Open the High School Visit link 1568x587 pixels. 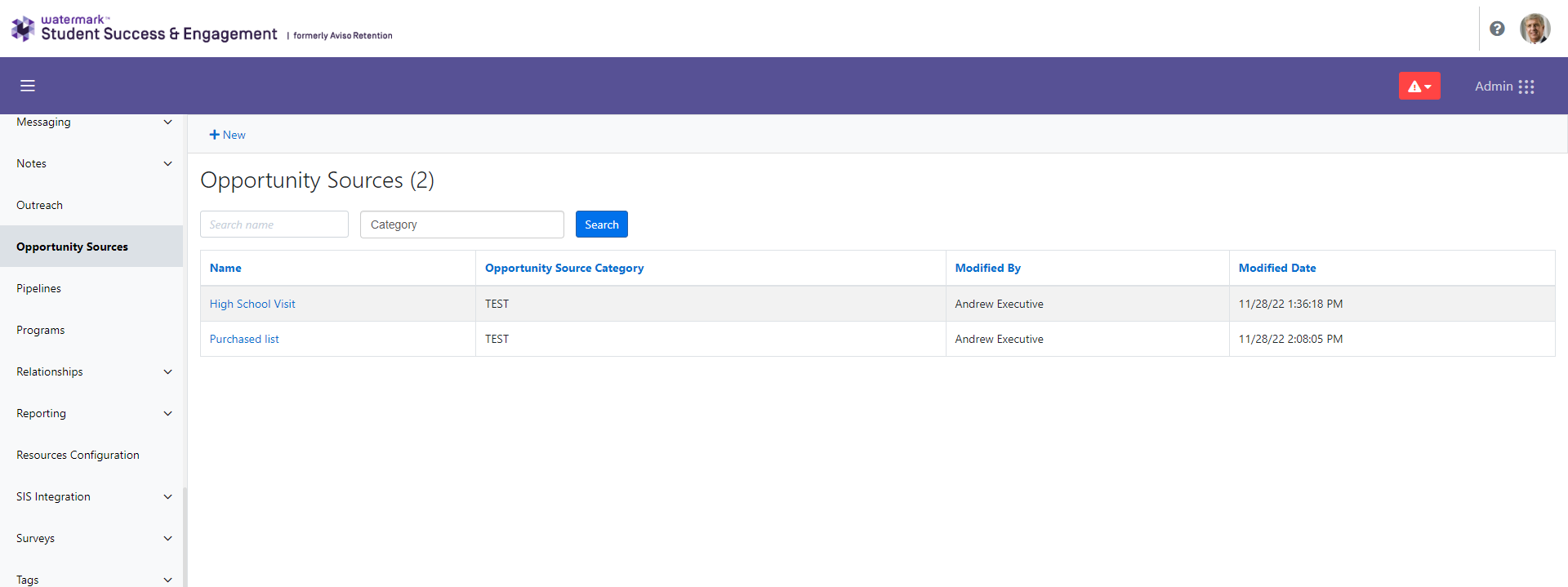(252, 304)
